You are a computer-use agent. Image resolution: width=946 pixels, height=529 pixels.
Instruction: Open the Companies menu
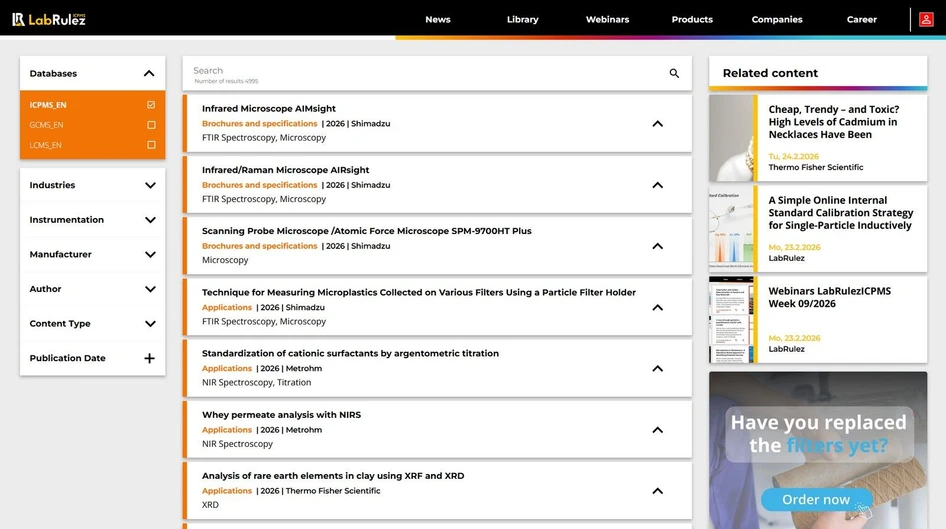click(776, 19)
